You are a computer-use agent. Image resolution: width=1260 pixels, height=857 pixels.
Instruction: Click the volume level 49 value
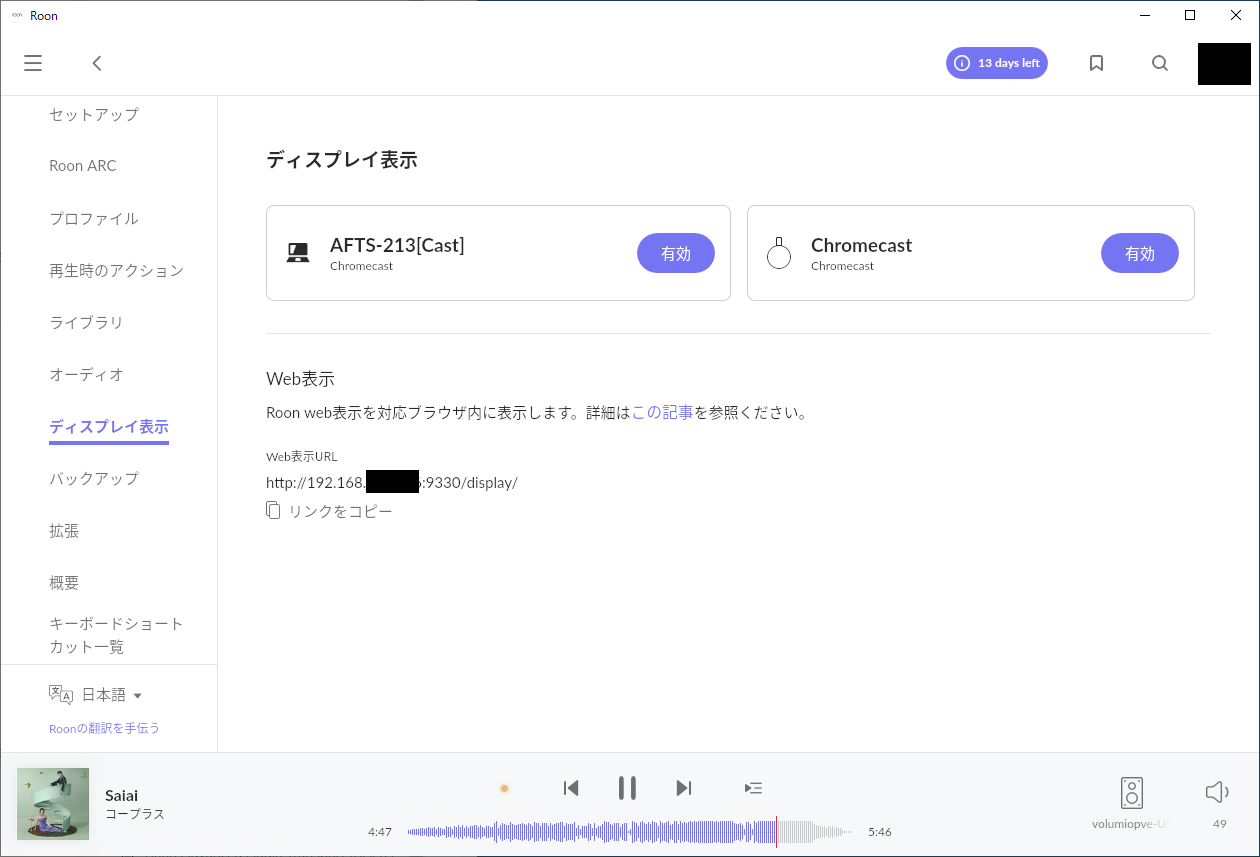[1219, 824]
